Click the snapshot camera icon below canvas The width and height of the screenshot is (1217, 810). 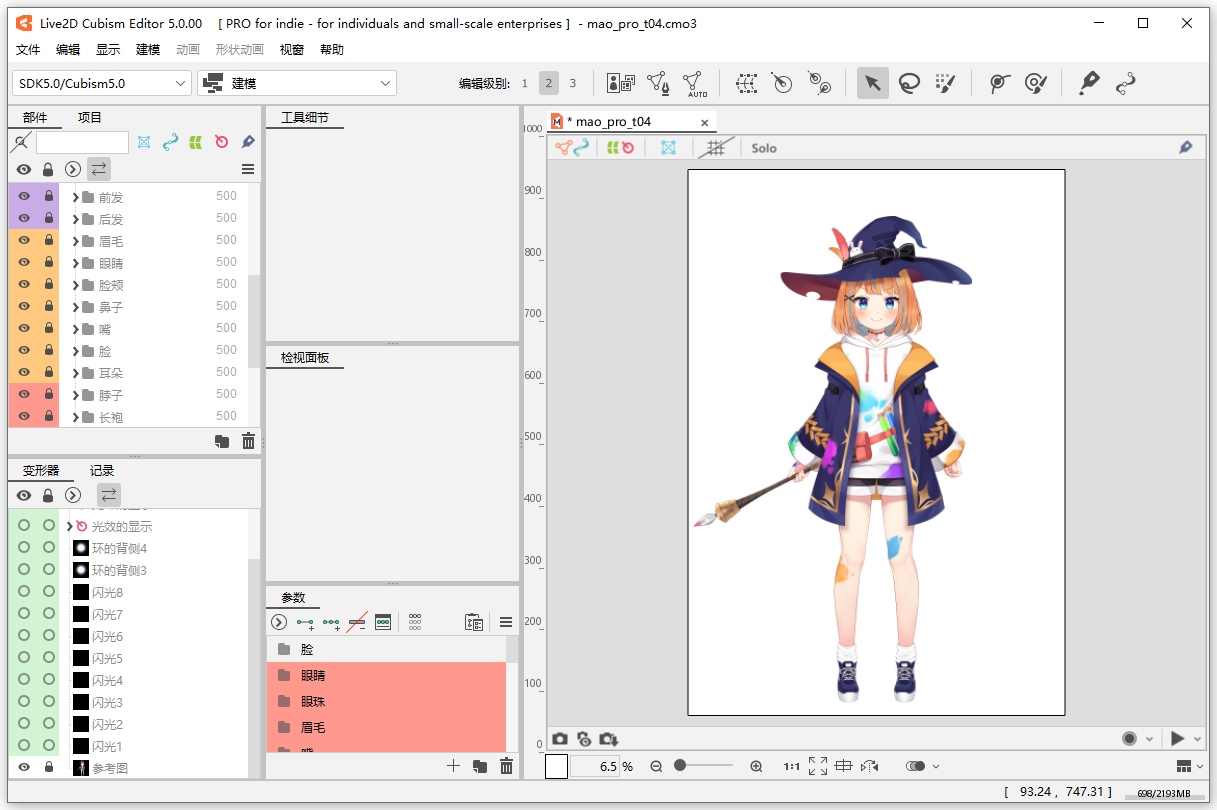tap(560, 738)
